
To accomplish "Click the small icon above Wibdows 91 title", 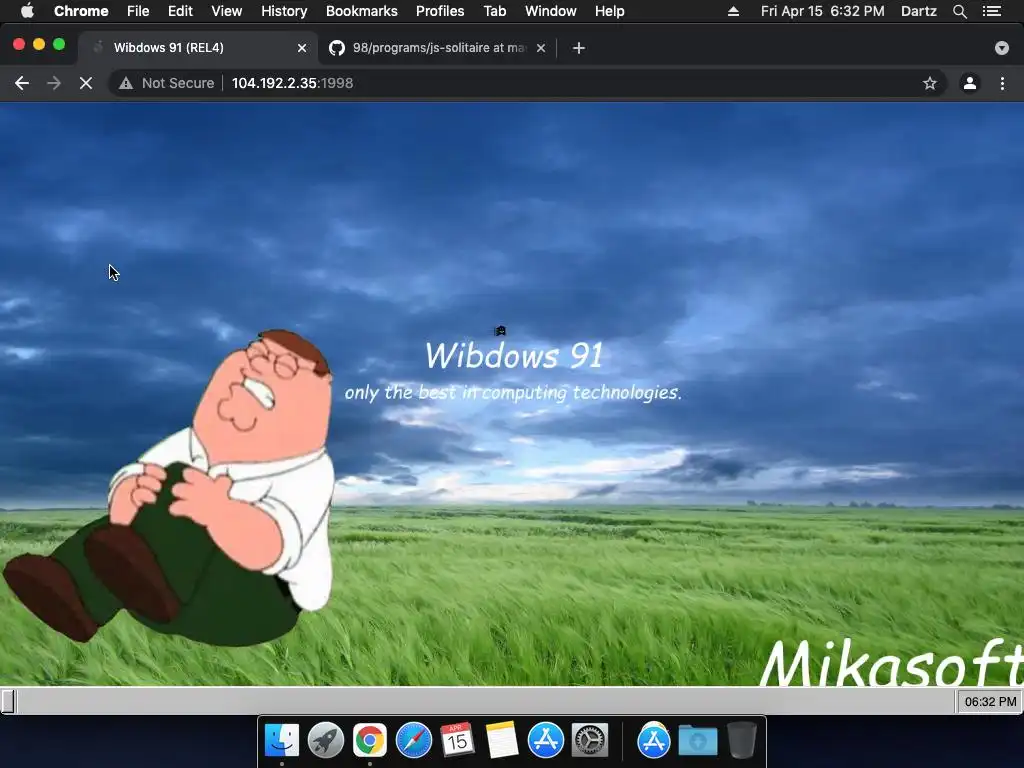I will [500, 331].
